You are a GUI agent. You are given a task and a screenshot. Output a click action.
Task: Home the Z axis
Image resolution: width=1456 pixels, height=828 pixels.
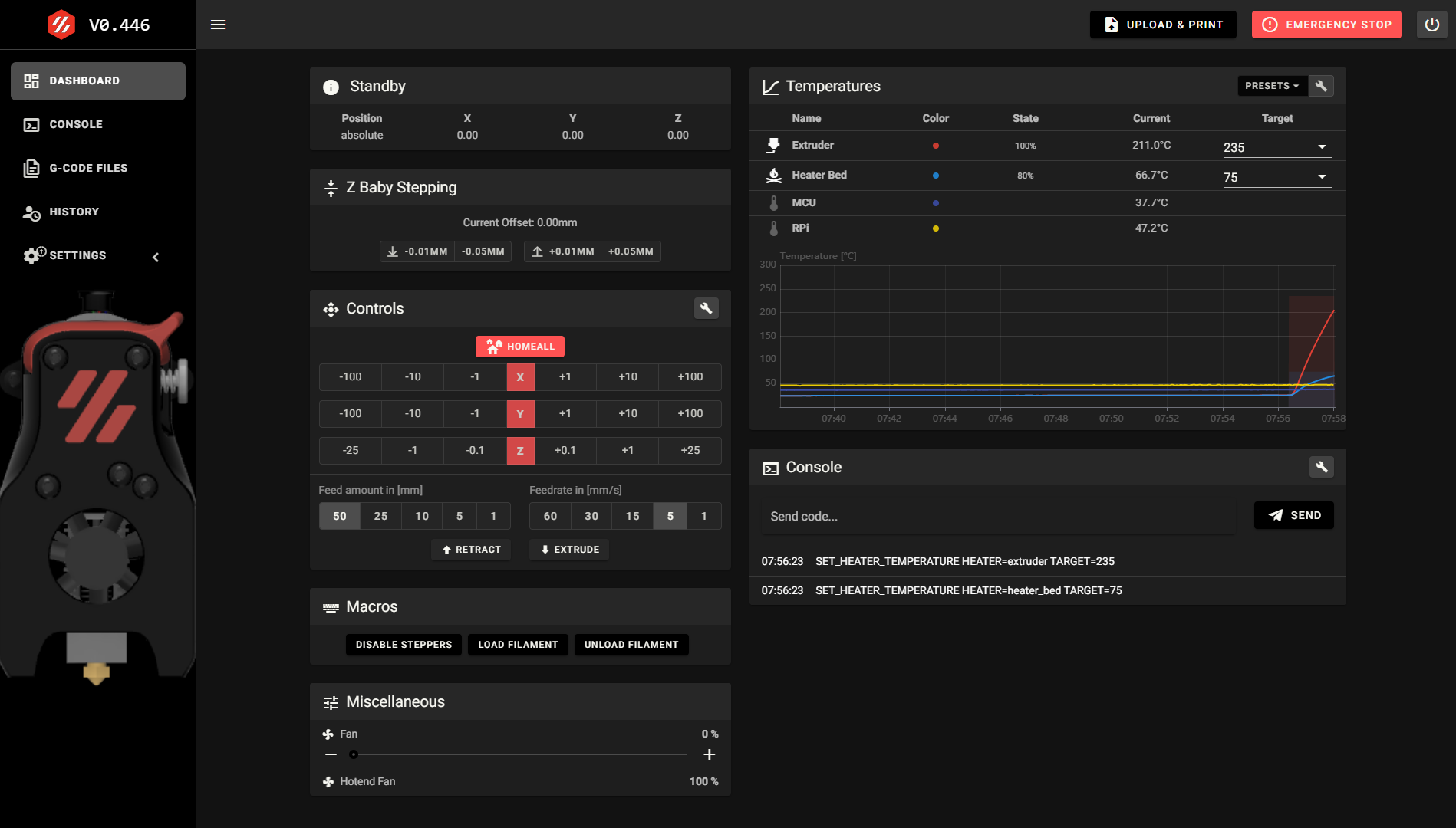pos(520,450)
